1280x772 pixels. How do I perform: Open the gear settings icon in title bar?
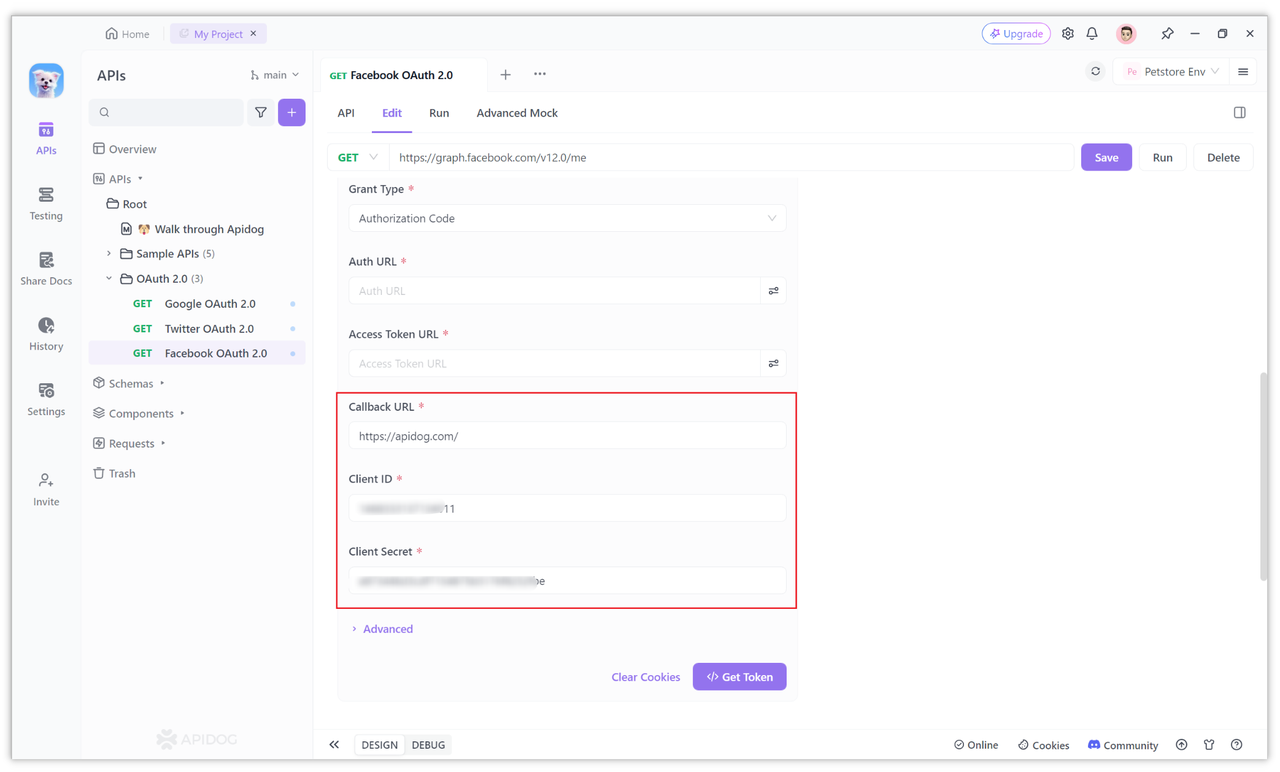(1068, 34)
